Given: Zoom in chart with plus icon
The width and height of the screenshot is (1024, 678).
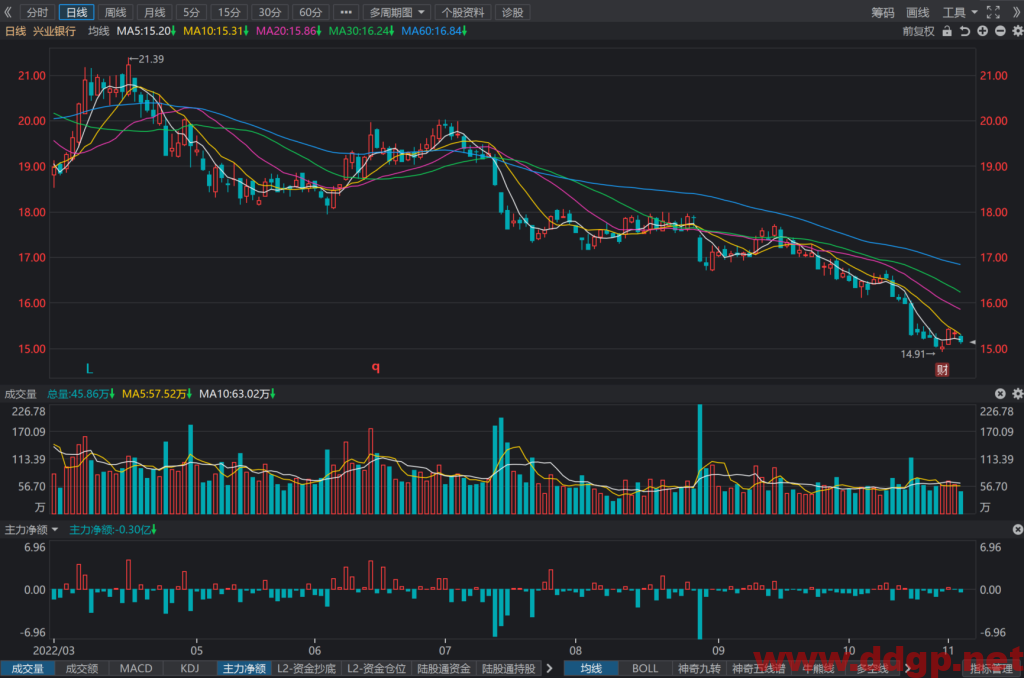Looking at the screenshot, I should [982, 31].
